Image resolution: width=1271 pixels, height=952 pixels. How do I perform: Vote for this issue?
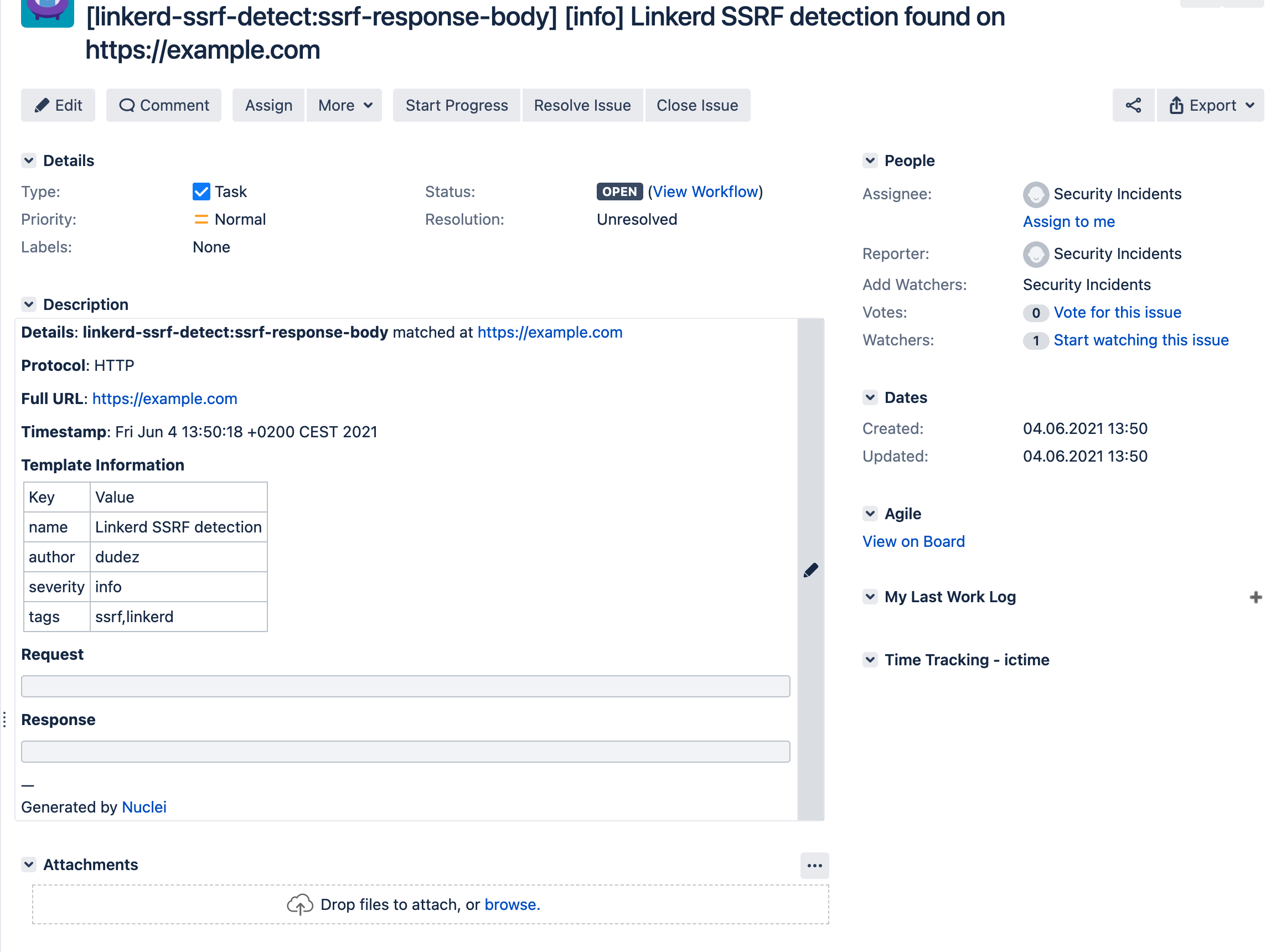1118,312
